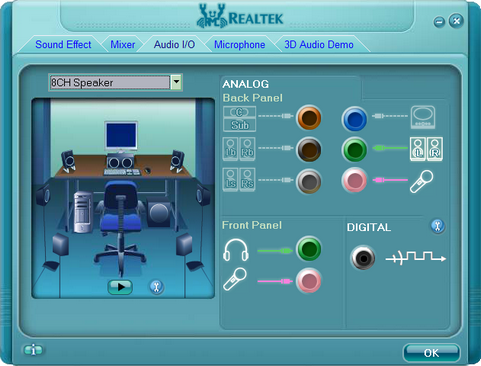Viewport: 481px width, 366px height.
Task: Play the speaker test sound
Action: click(x=120, y=287)
